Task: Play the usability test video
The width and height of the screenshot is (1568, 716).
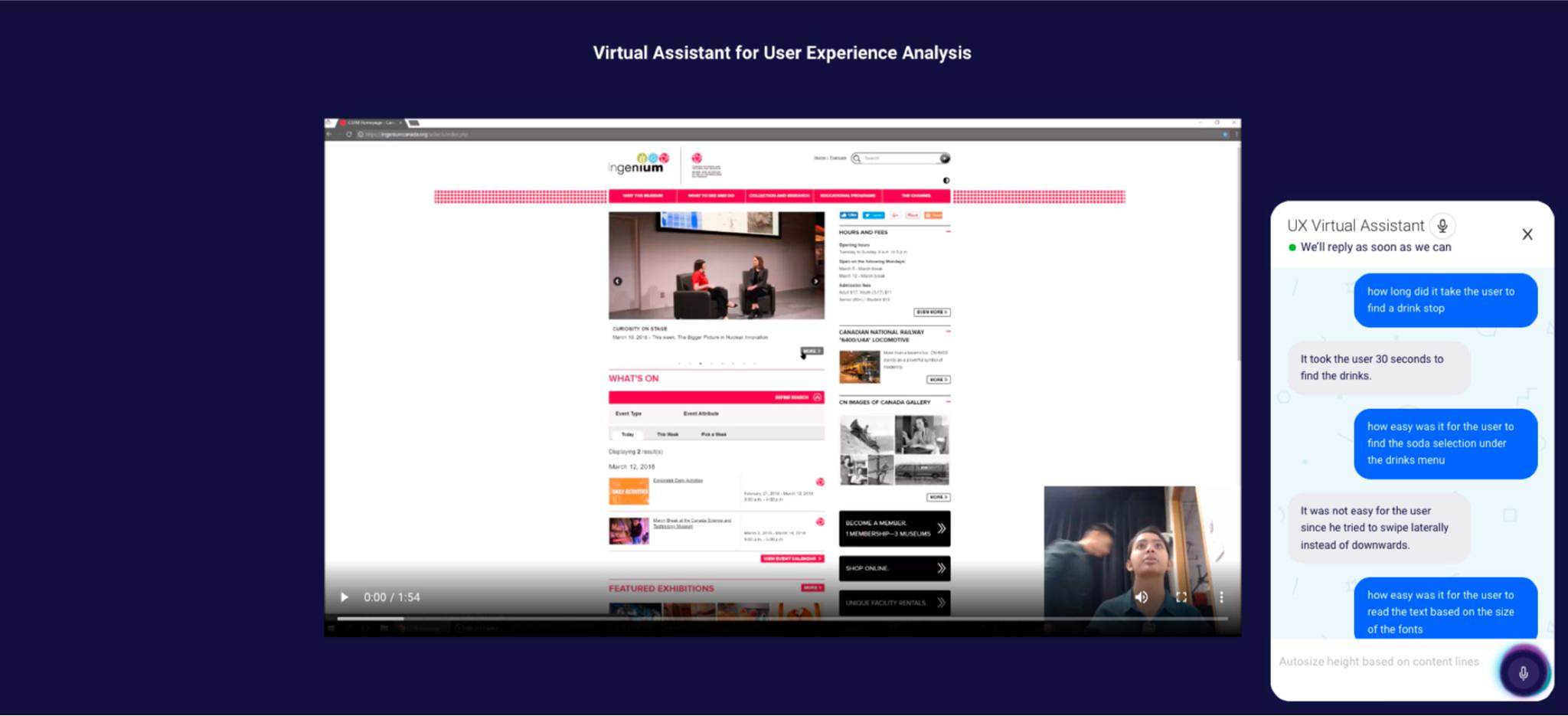Action: point(345,597)
